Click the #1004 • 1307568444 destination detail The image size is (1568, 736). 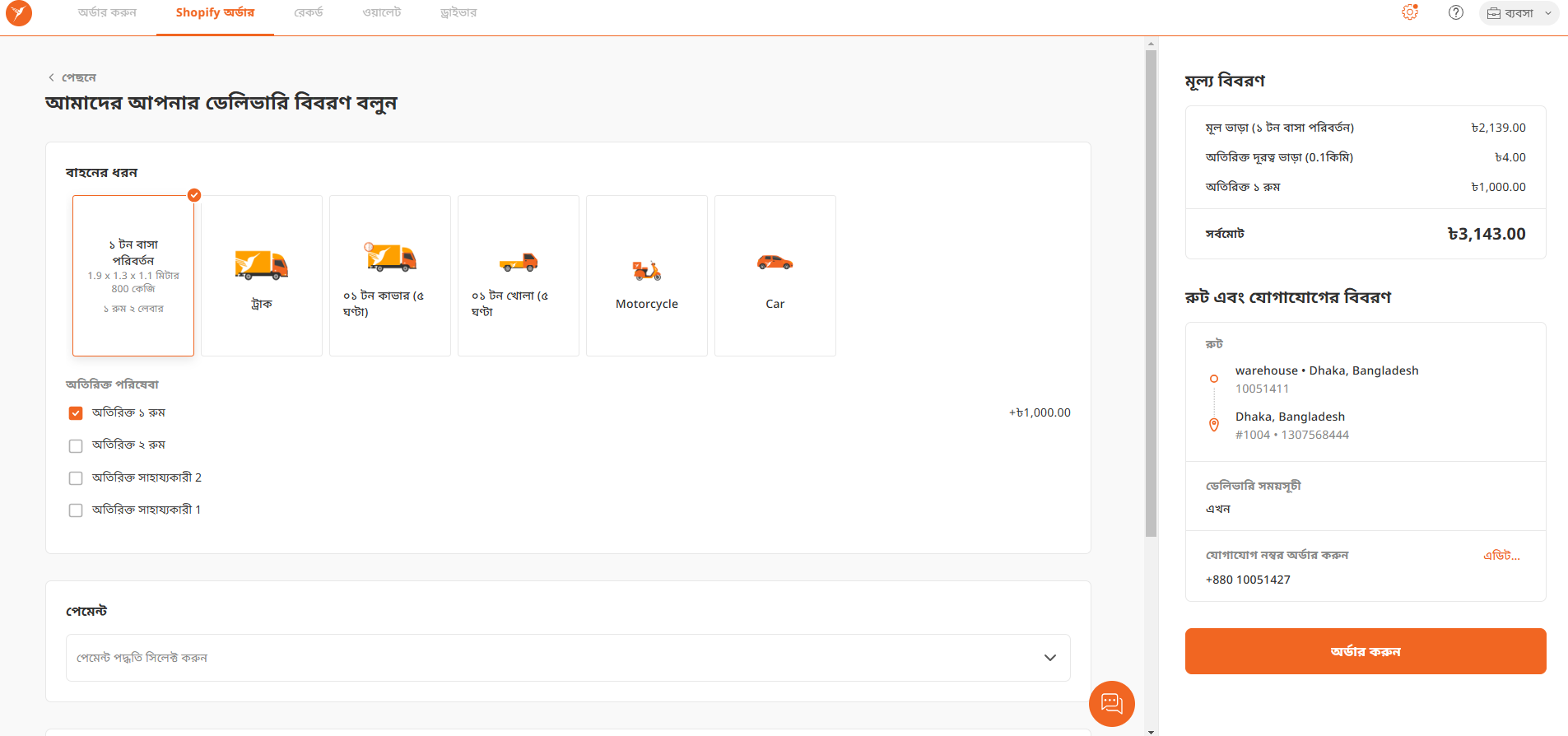(1292, 435)
